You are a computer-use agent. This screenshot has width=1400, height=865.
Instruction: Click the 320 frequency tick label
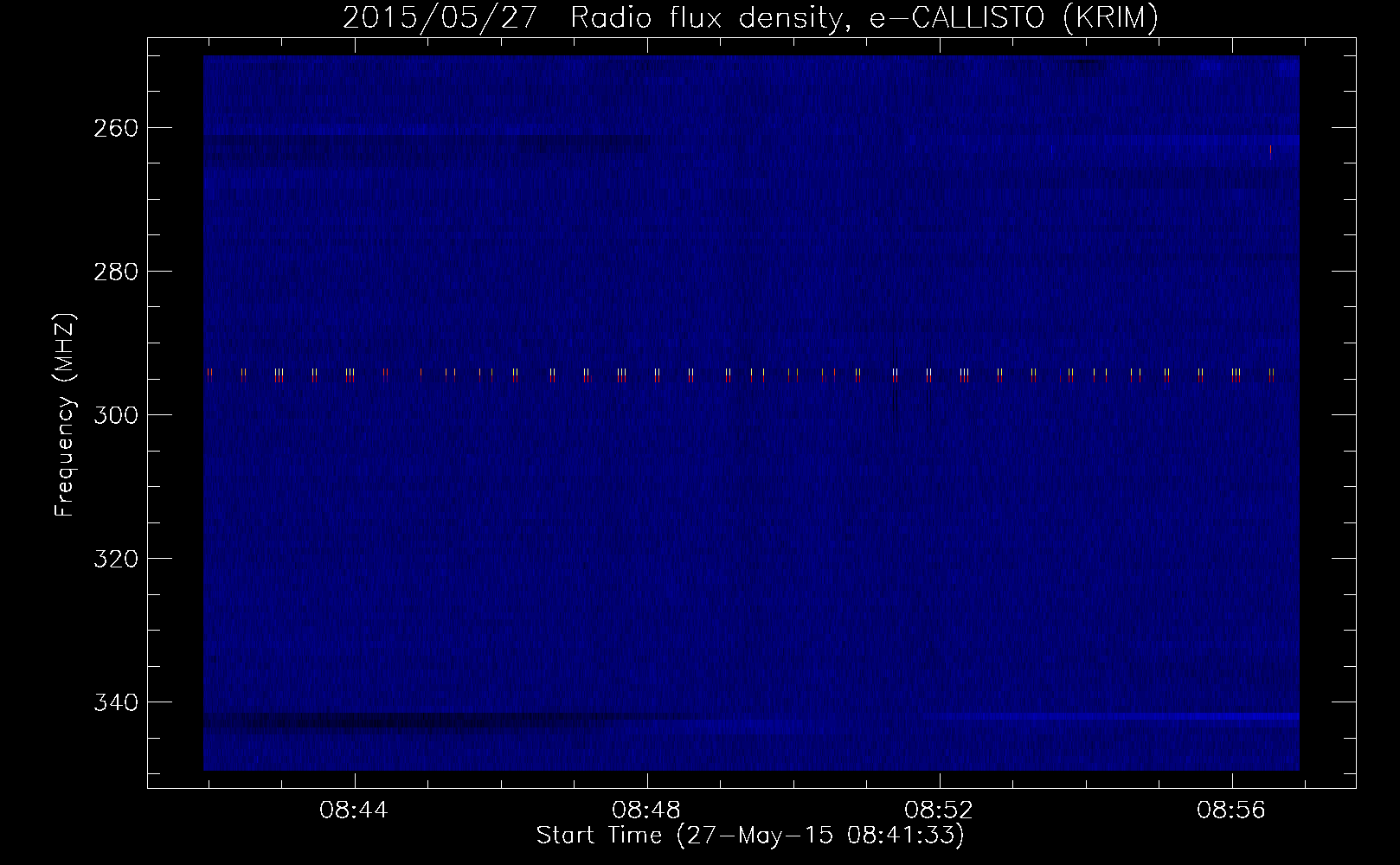(115, 559)
